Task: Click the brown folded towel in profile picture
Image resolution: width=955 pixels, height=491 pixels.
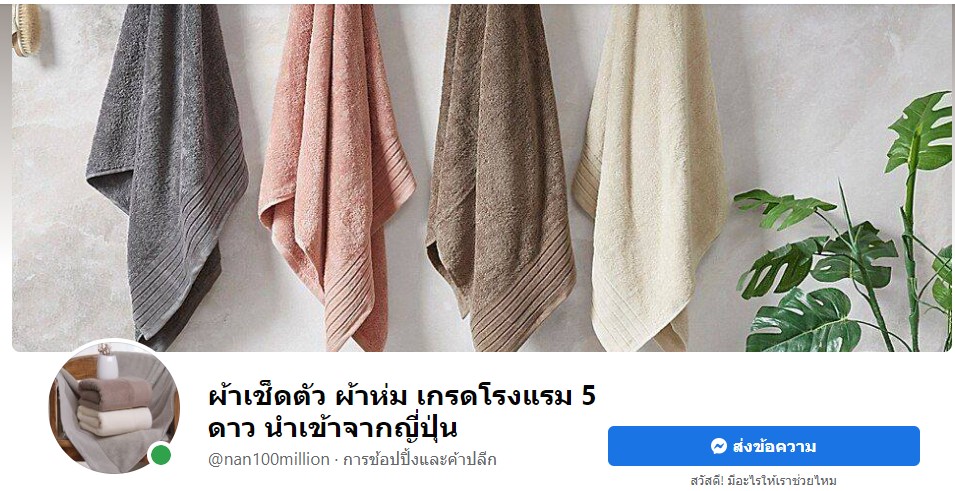Action: (x=115, y=393)
